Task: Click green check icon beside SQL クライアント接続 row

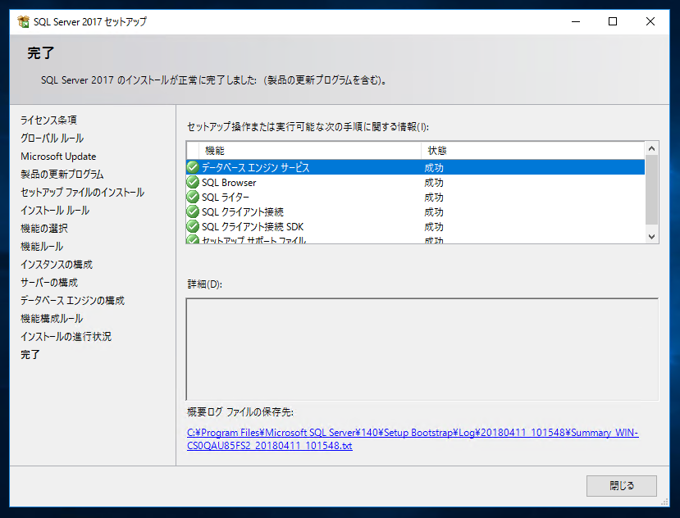Action: [193, 212]
